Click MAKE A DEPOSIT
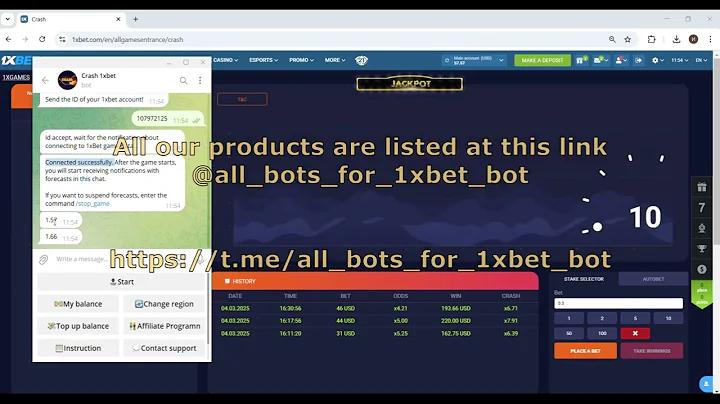The width and height of the screenshot is (720, 404). (x=542, y=60)
